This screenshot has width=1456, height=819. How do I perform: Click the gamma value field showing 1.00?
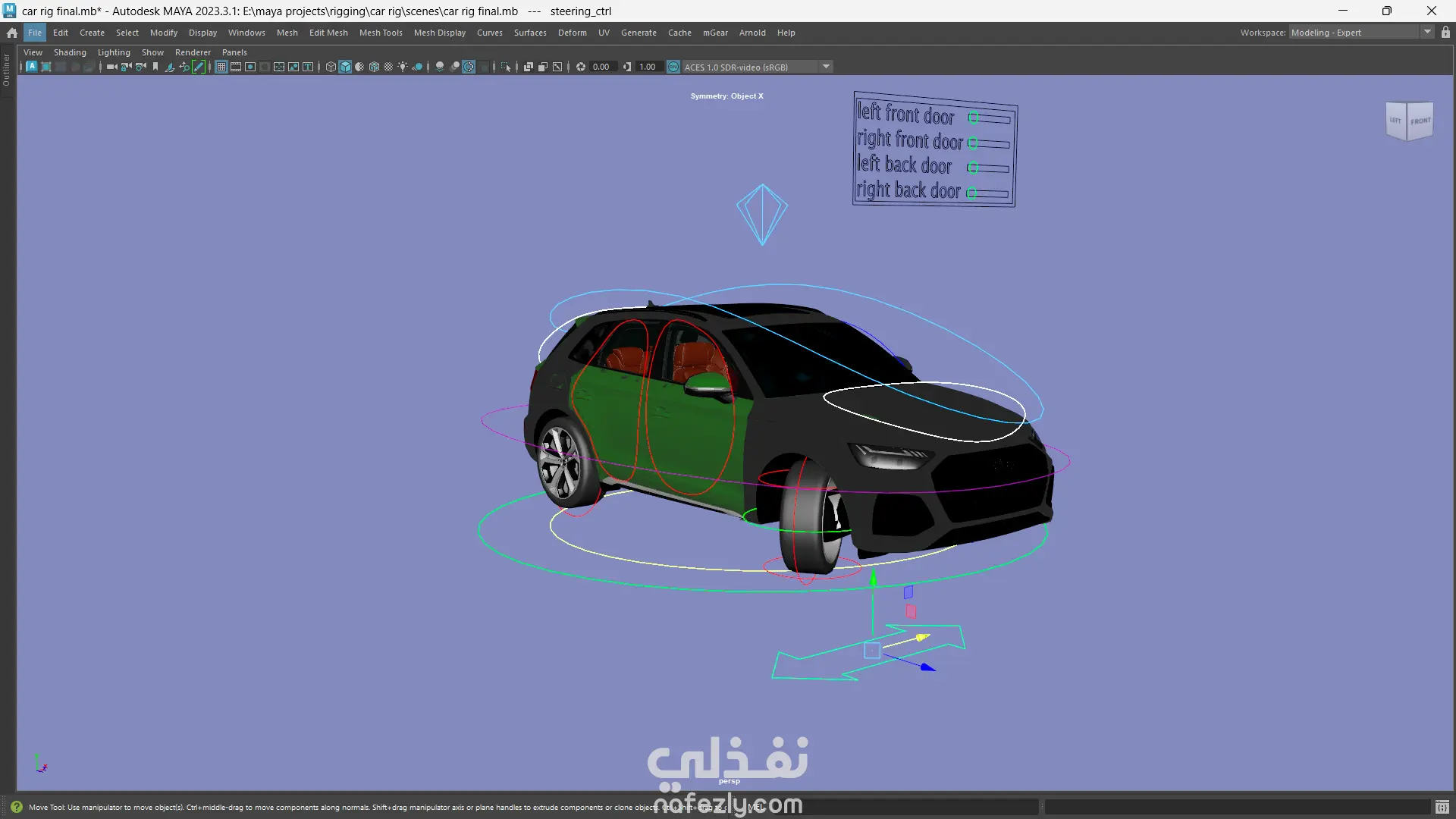pyautogui.click(x=648, y=67)
